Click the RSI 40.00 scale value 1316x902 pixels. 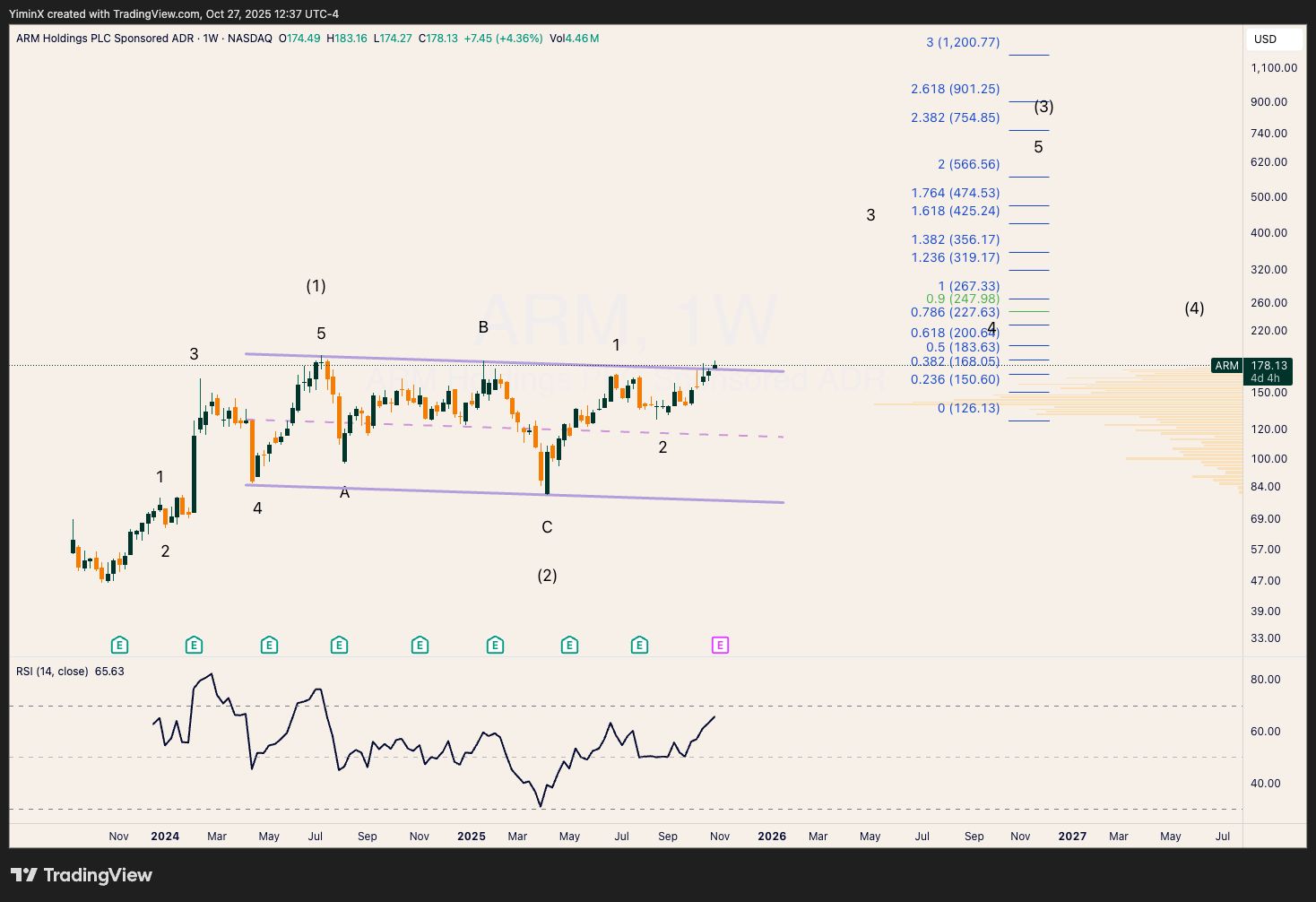tap(1266, 783)
